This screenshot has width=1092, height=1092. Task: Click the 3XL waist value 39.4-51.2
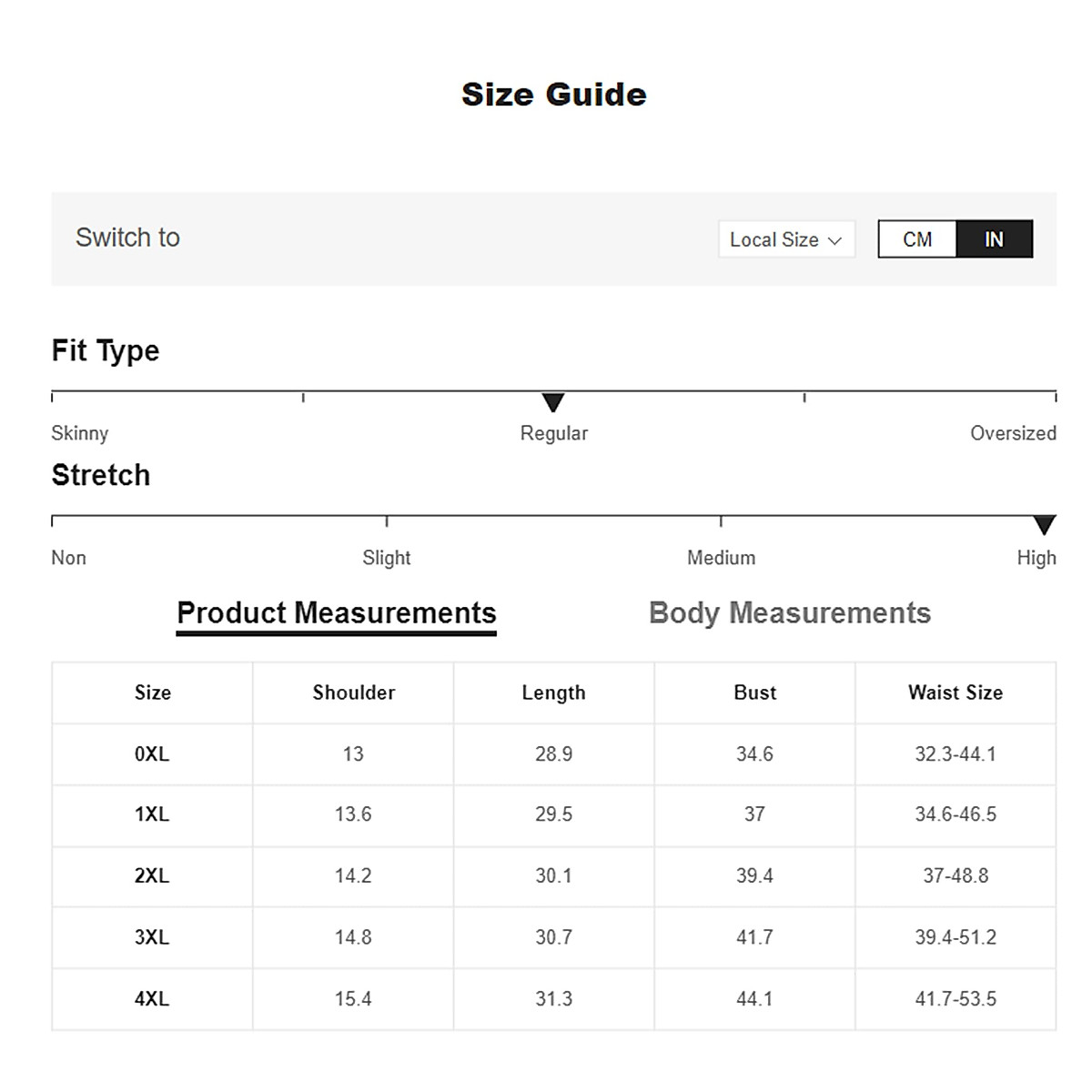coord(955,937)
